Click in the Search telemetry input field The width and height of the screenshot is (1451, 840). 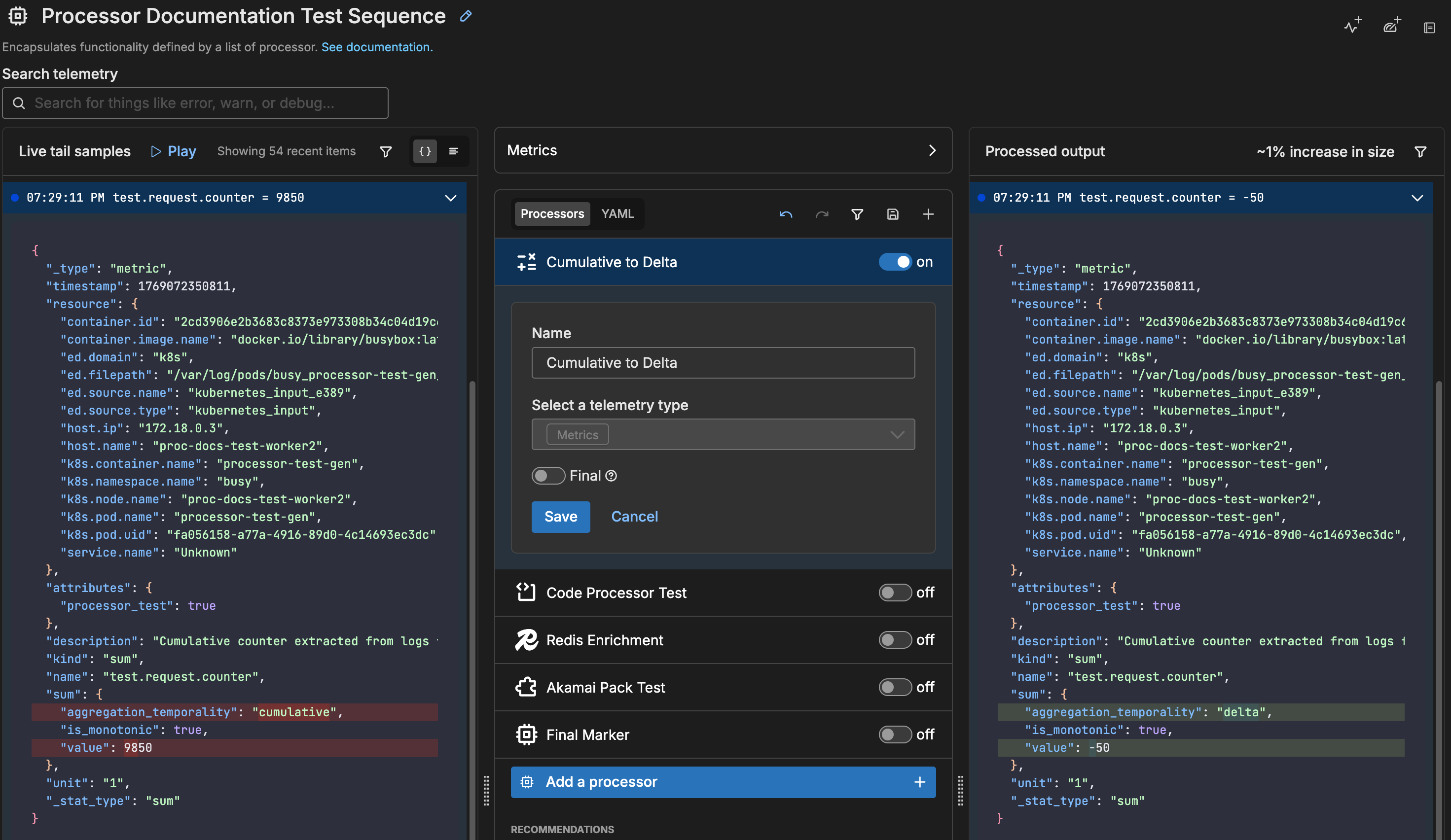coord(196,103)
